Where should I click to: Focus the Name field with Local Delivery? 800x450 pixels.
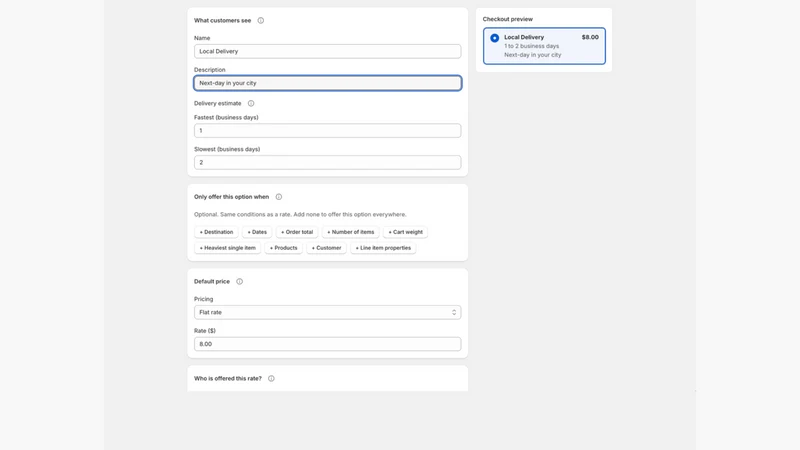(x=328, y=51)
